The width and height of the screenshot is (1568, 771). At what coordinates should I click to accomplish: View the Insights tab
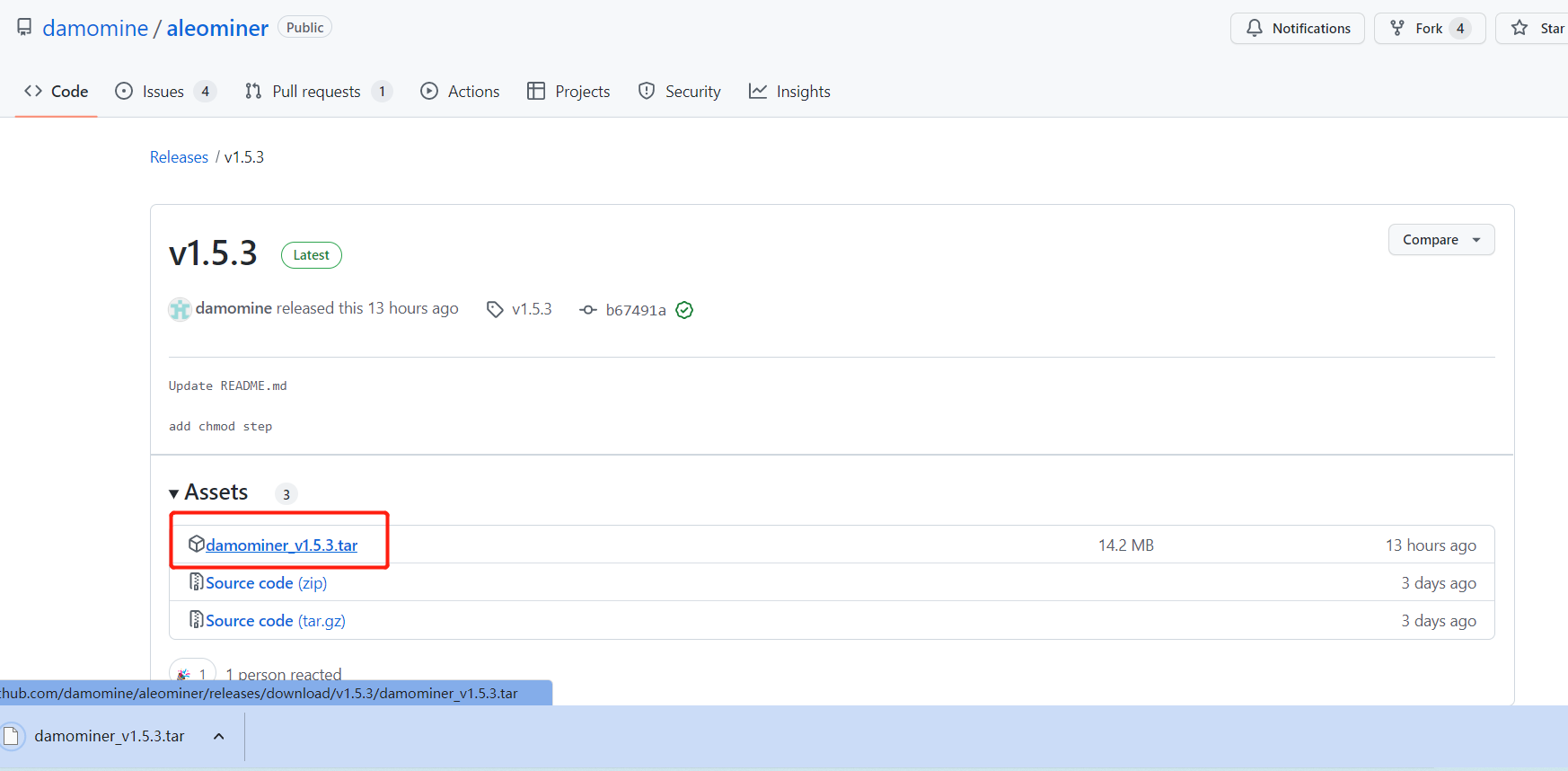789,91
